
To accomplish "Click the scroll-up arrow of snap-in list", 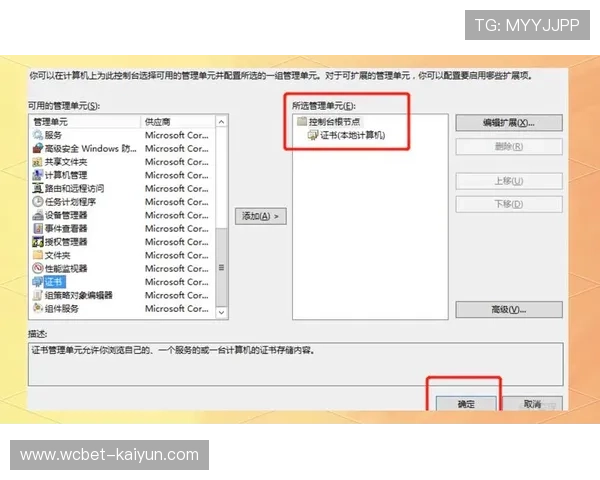I will 221,122.
